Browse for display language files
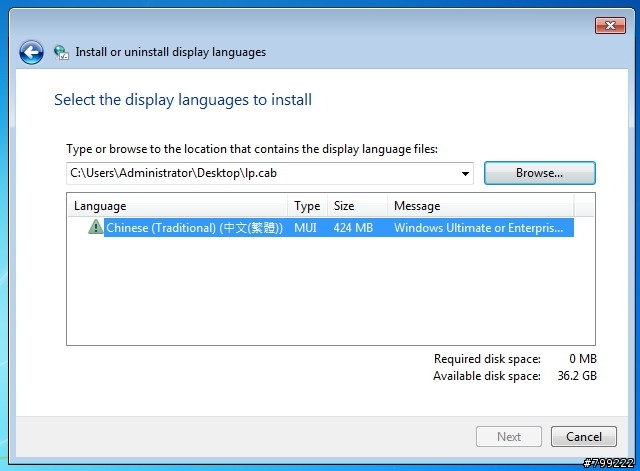The height and width of the screenshot is (471, 640). (x=540, y=173)
